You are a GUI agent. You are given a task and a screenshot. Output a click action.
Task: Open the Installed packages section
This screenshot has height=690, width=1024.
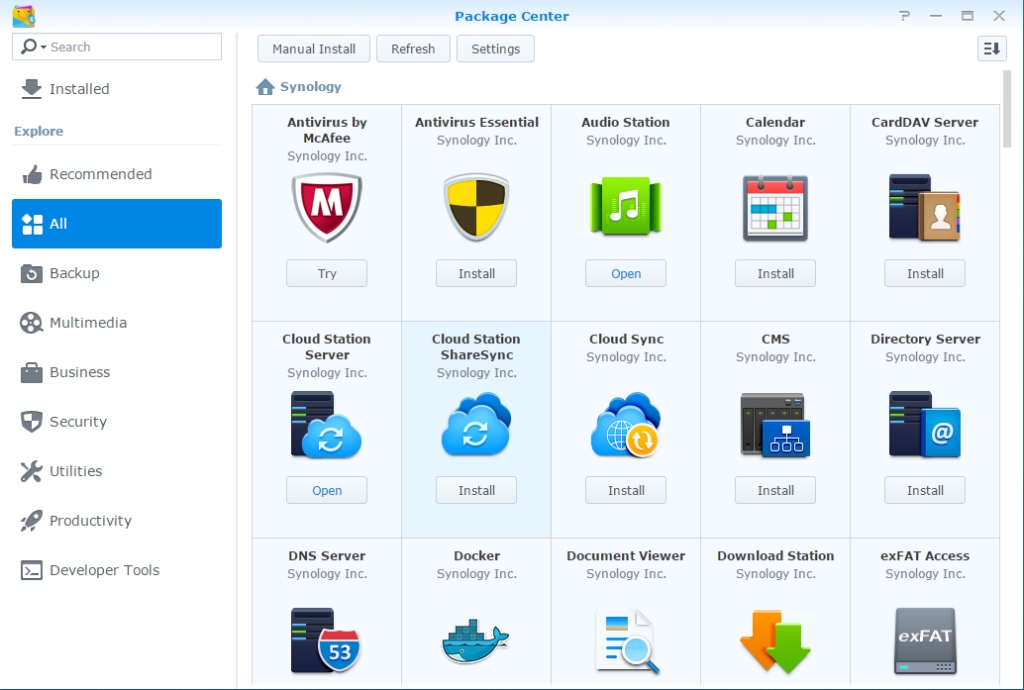(79, 89)
